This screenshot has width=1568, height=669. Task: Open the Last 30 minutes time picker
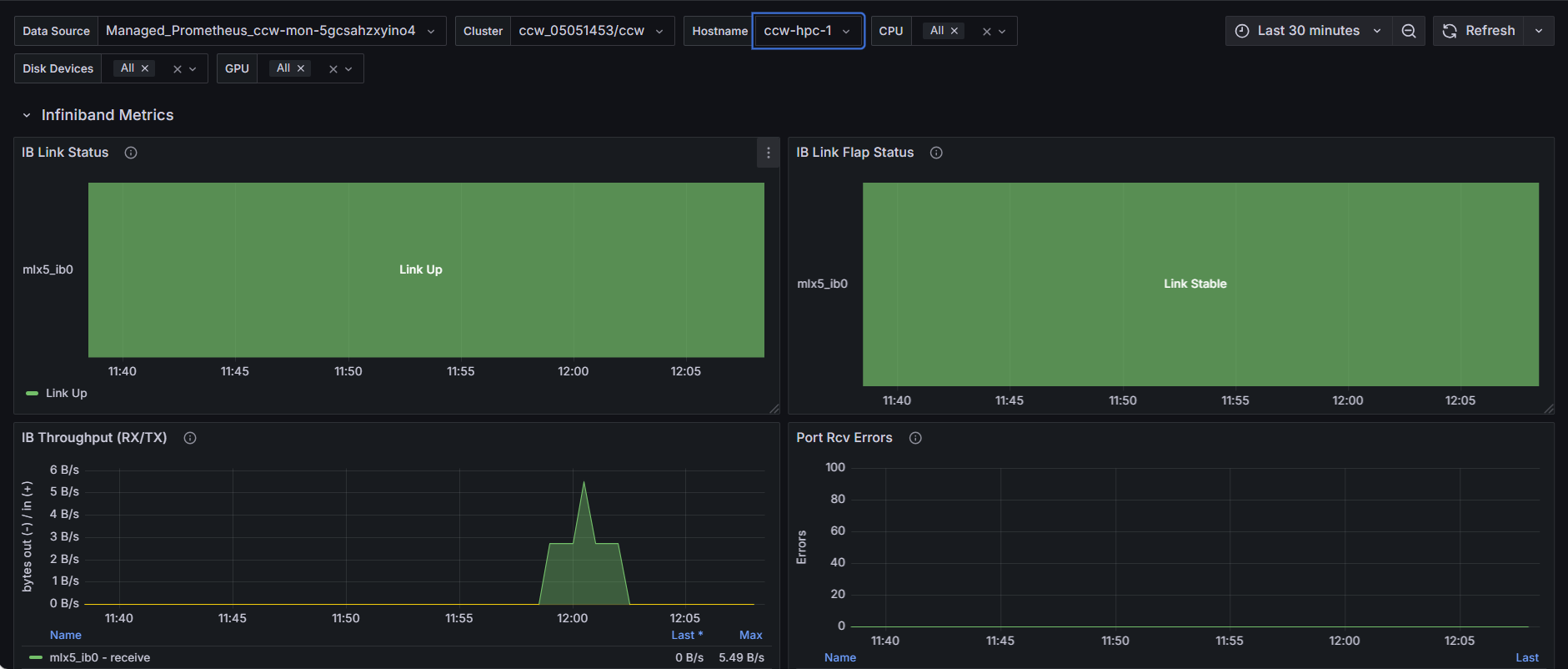[1309, 31]
